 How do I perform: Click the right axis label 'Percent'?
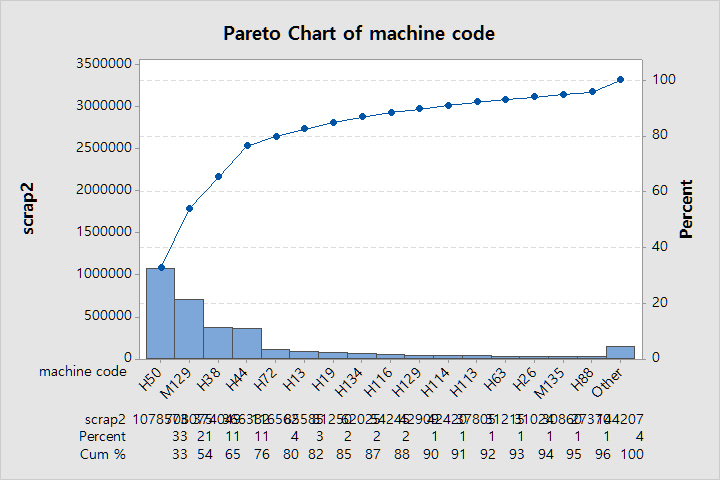pyautogui.click(x=687, y=209)
